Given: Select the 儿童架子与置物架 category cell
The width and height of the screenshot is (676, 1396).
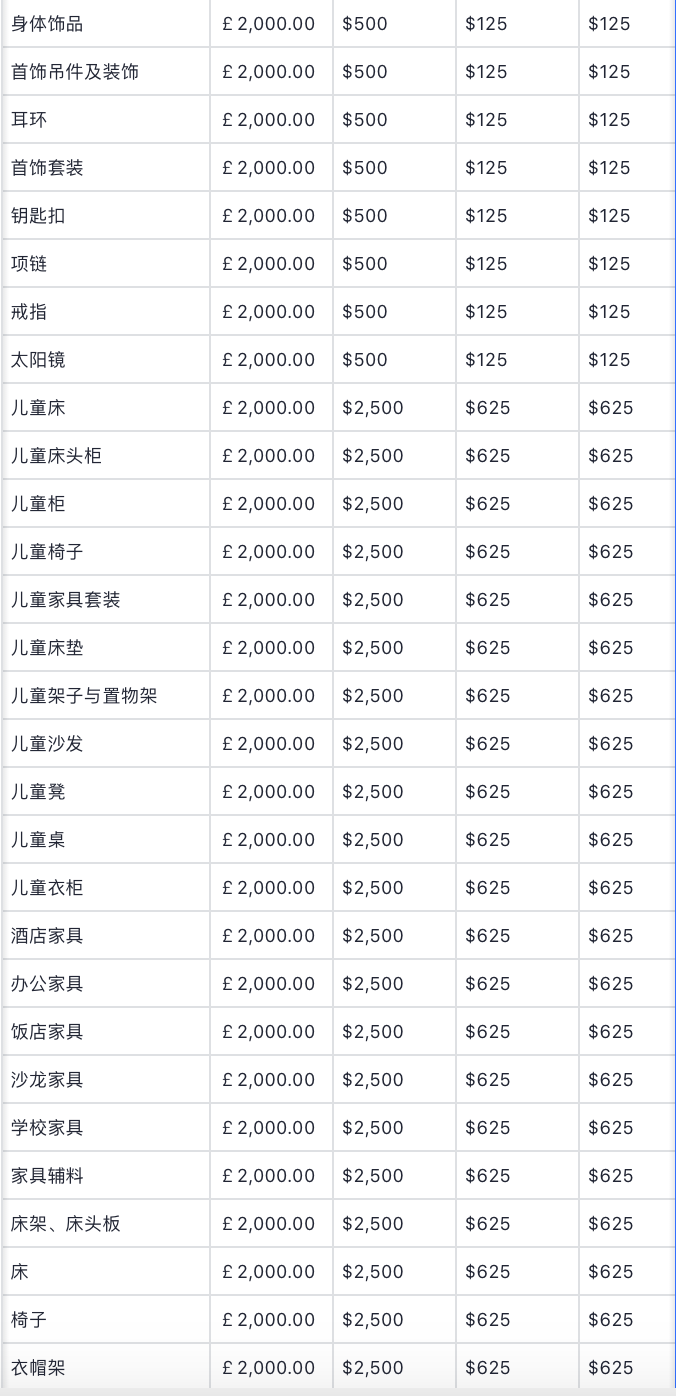Looking at the screenshot, I should point(84,696).
